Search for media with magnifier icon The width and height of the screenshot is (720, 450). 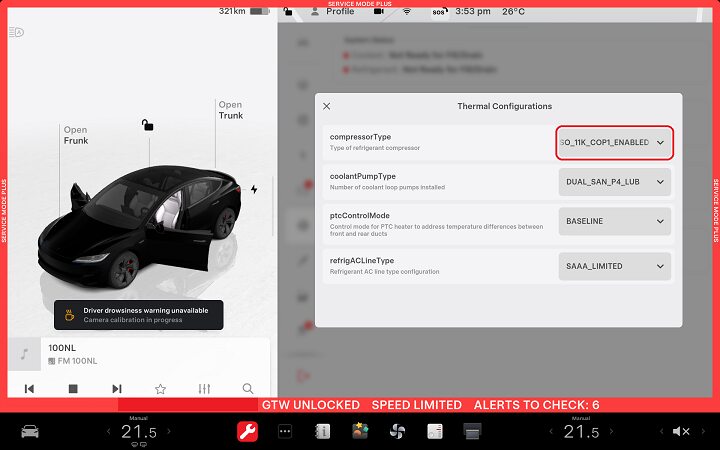click(248, 389)
